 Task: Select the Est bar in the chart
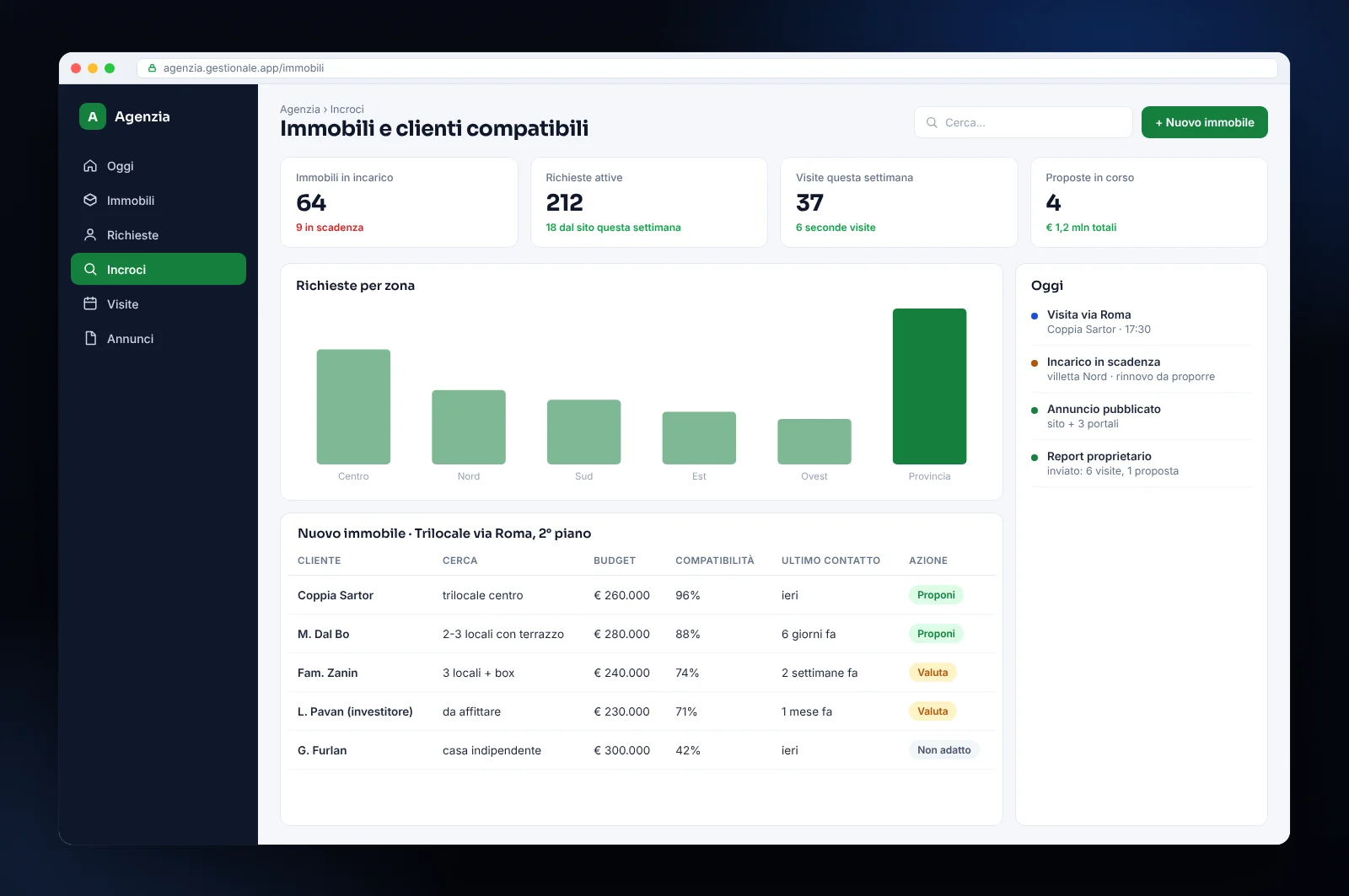click(699, 437)
